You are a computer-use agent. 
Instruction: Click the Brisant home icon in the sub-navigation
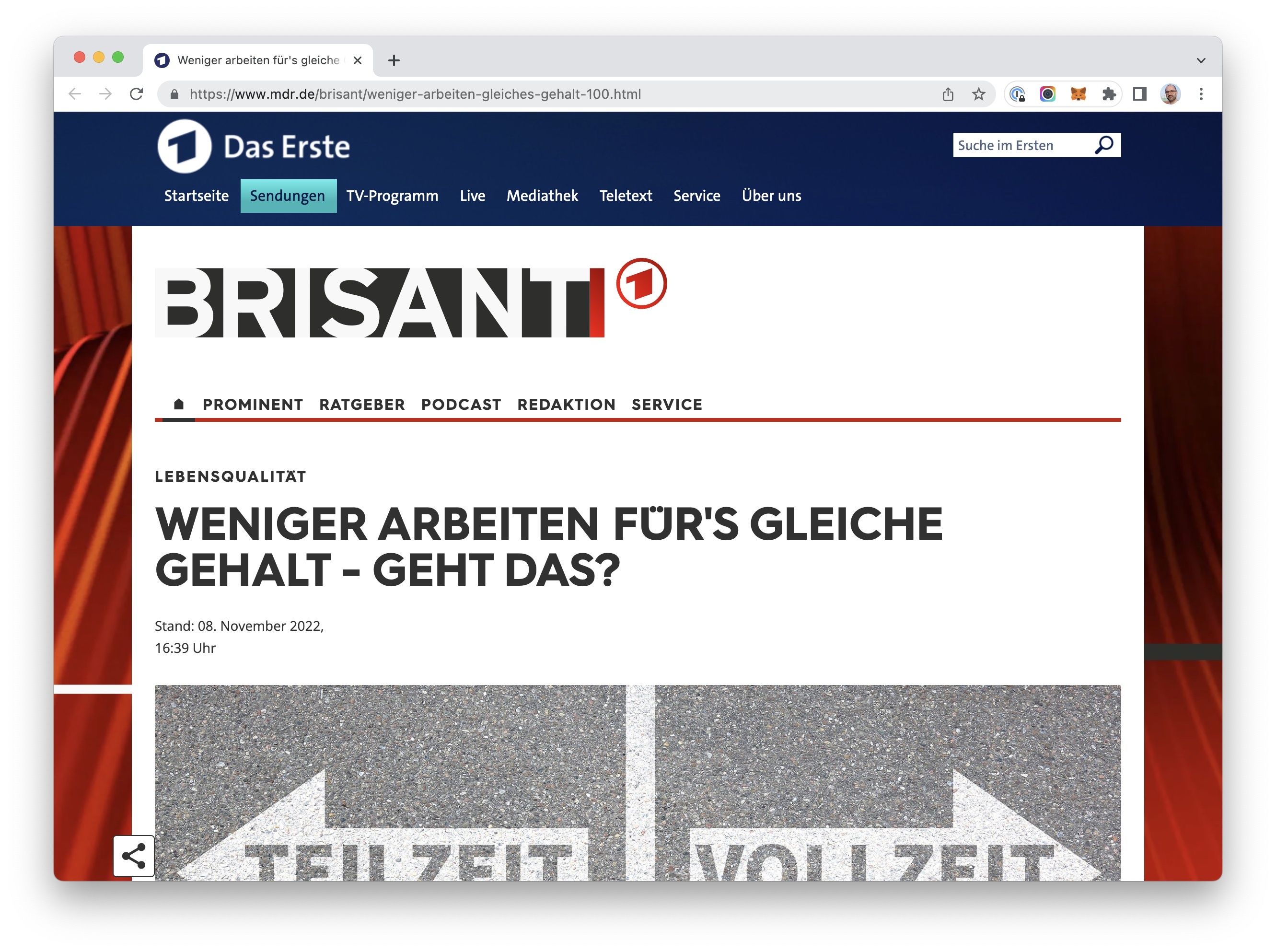(x=179, y=404)
